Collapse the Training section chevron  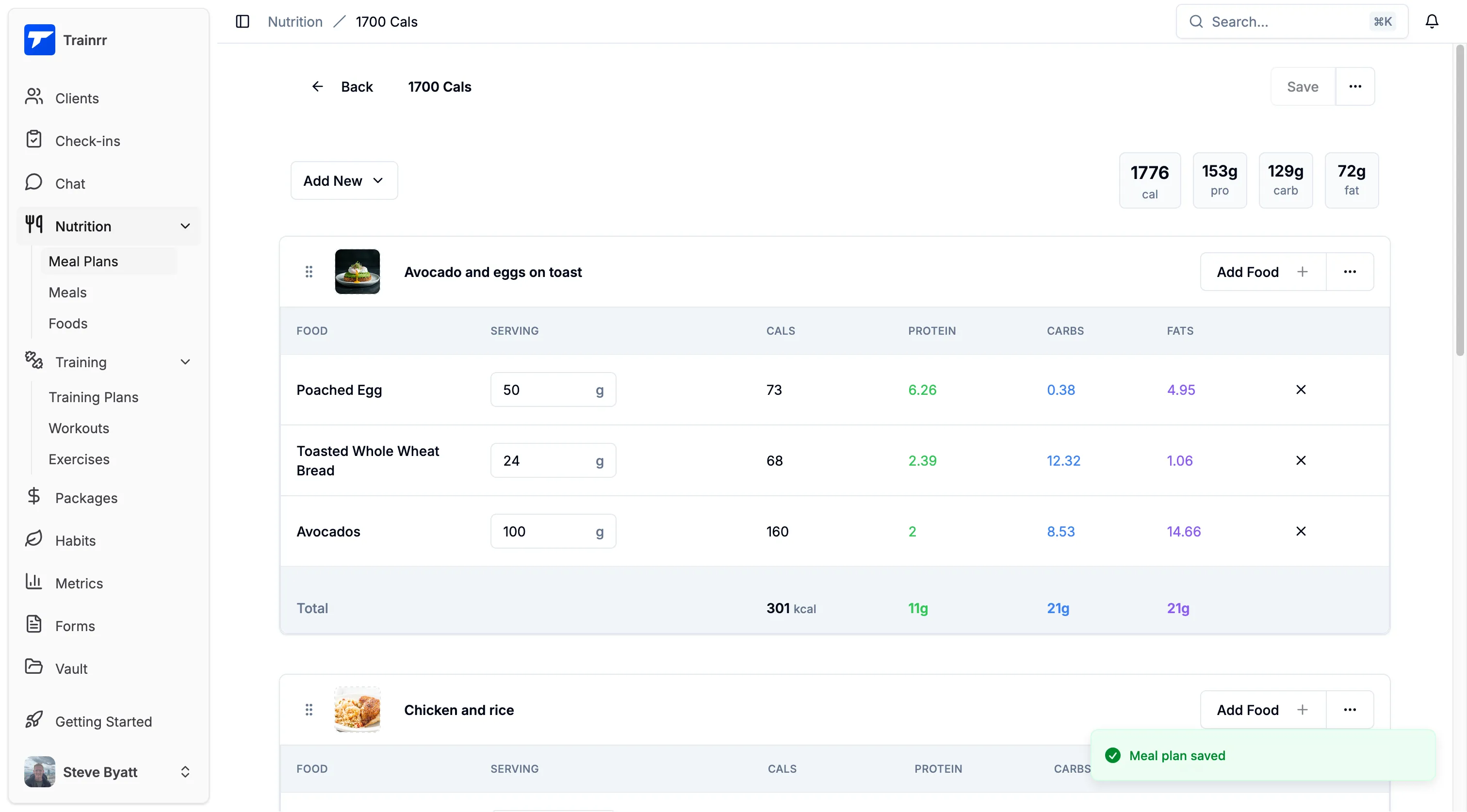pos(185,362)
